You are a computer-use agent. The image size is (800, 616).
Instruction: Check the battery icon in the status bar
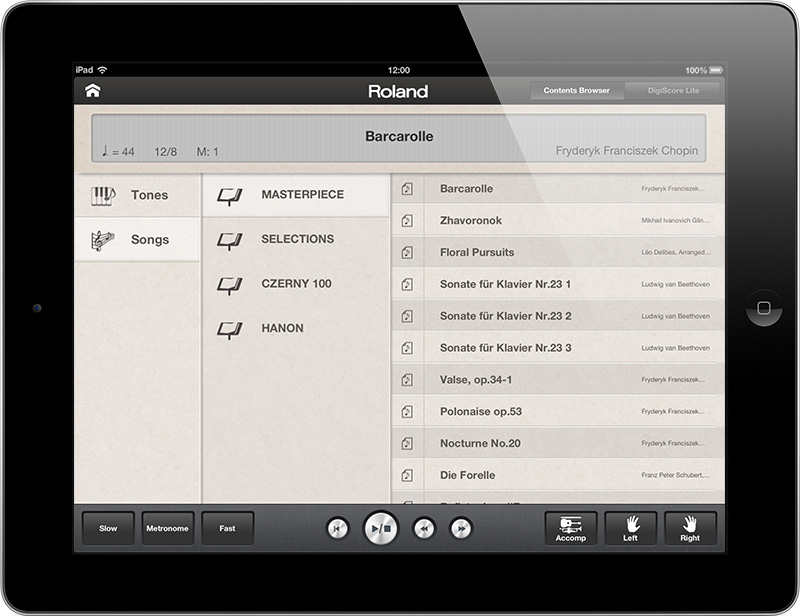point(716,70)
